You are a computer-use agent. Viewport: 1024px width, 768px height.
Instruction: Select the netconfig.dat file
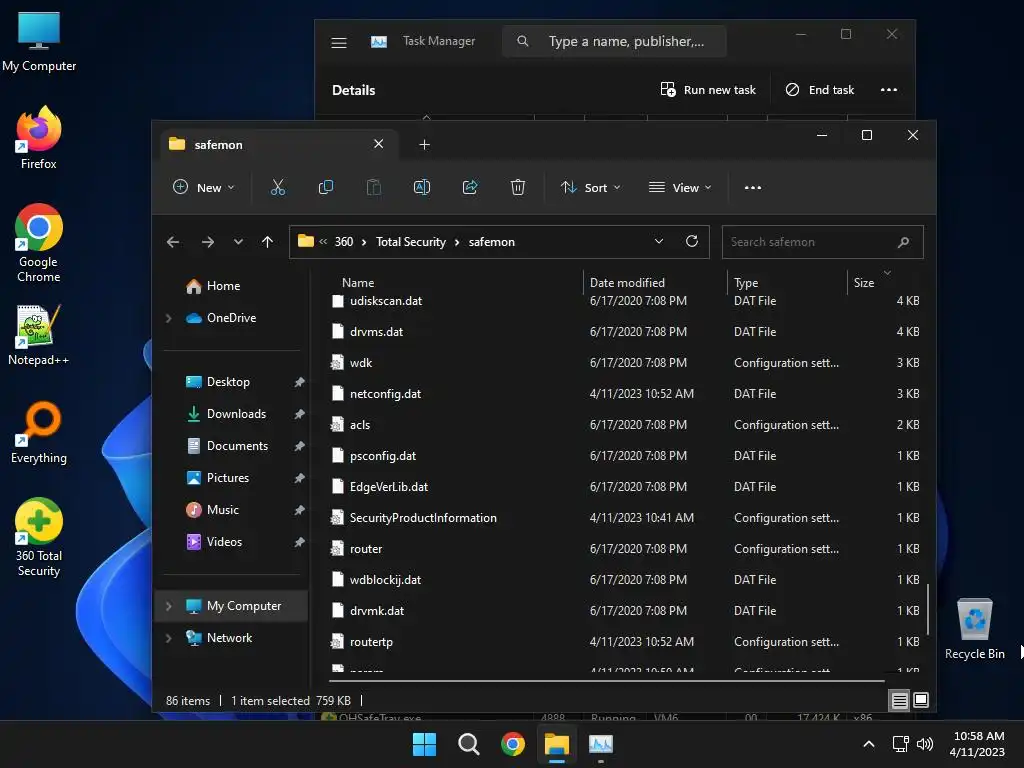point(386,394)
